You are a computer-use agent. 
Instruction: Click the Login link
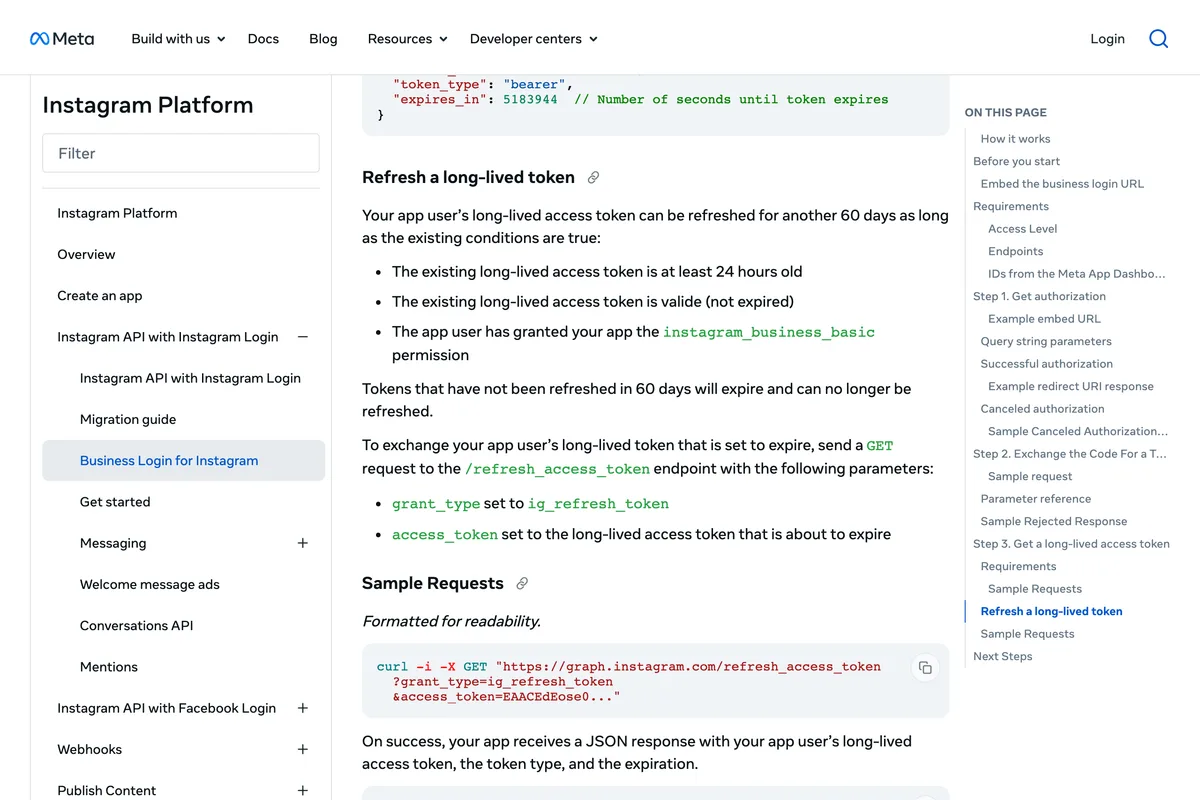click(1107, 39)
